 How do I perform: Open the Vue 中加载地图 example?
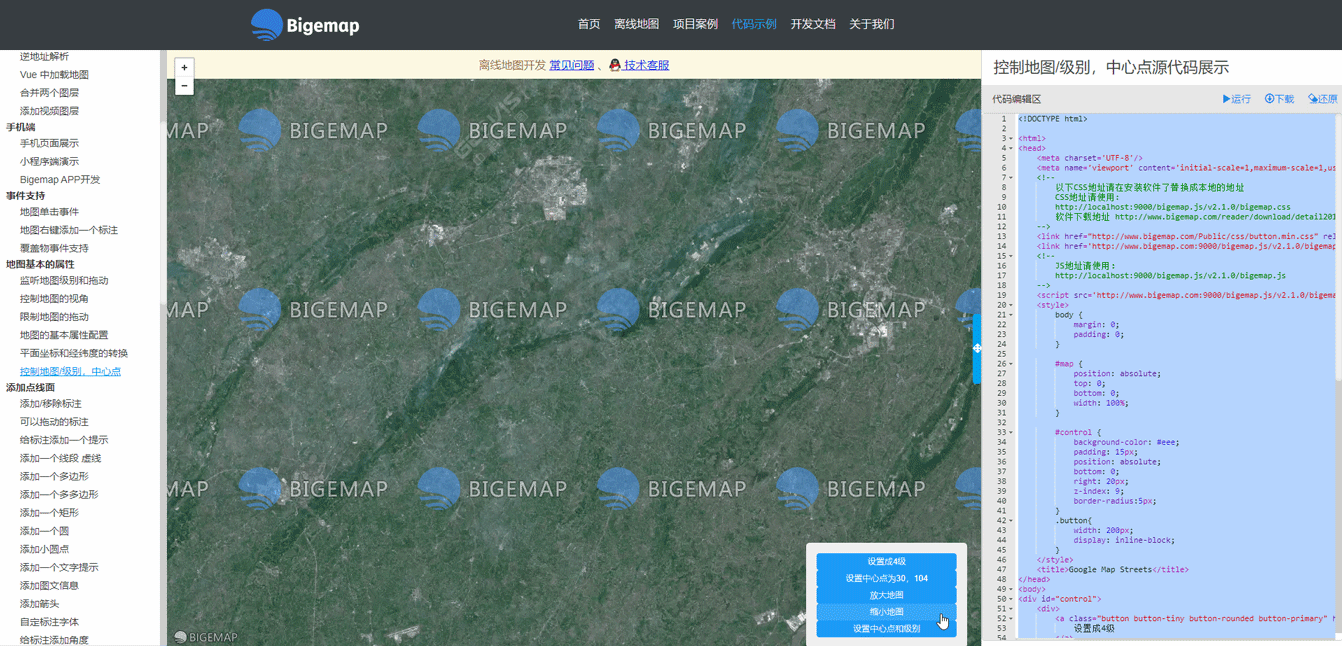point(54,75)
